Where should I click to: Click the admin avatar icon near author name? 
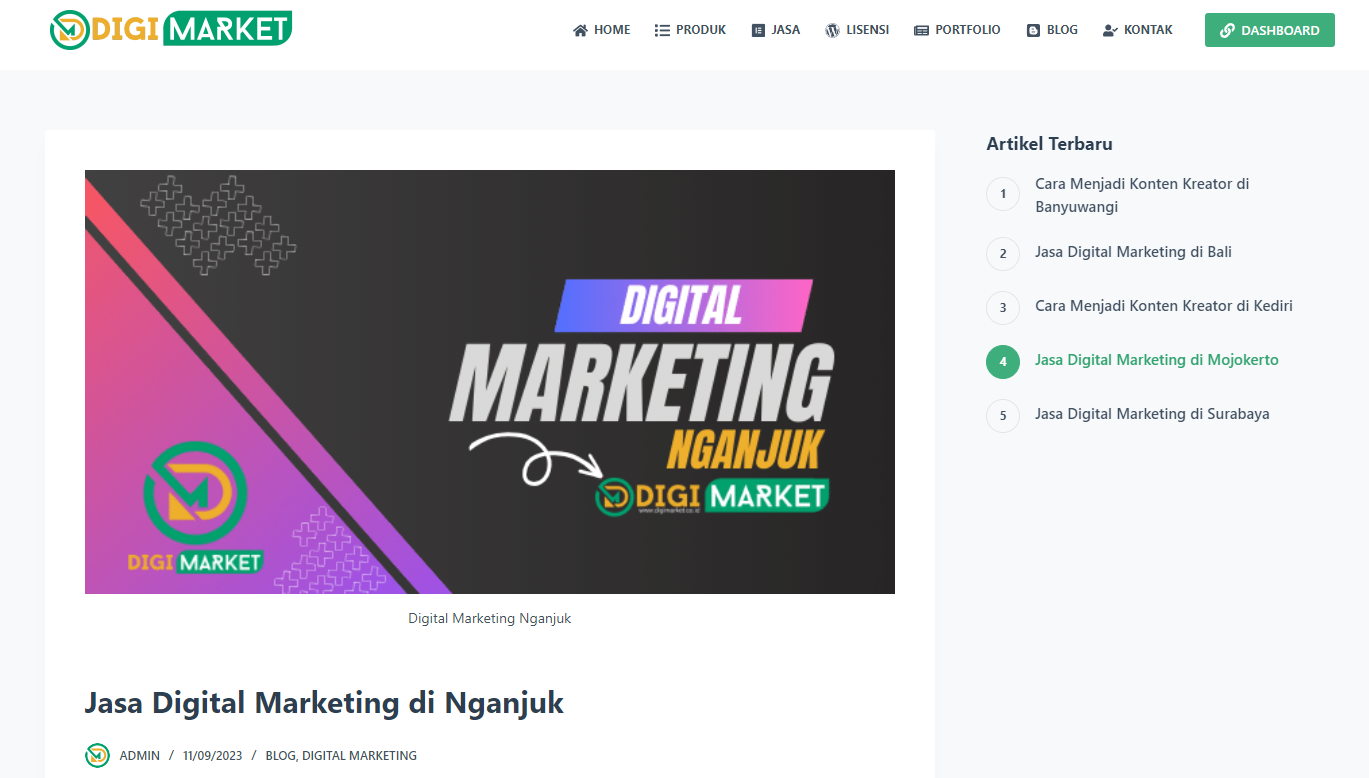(x=97, y=755)
